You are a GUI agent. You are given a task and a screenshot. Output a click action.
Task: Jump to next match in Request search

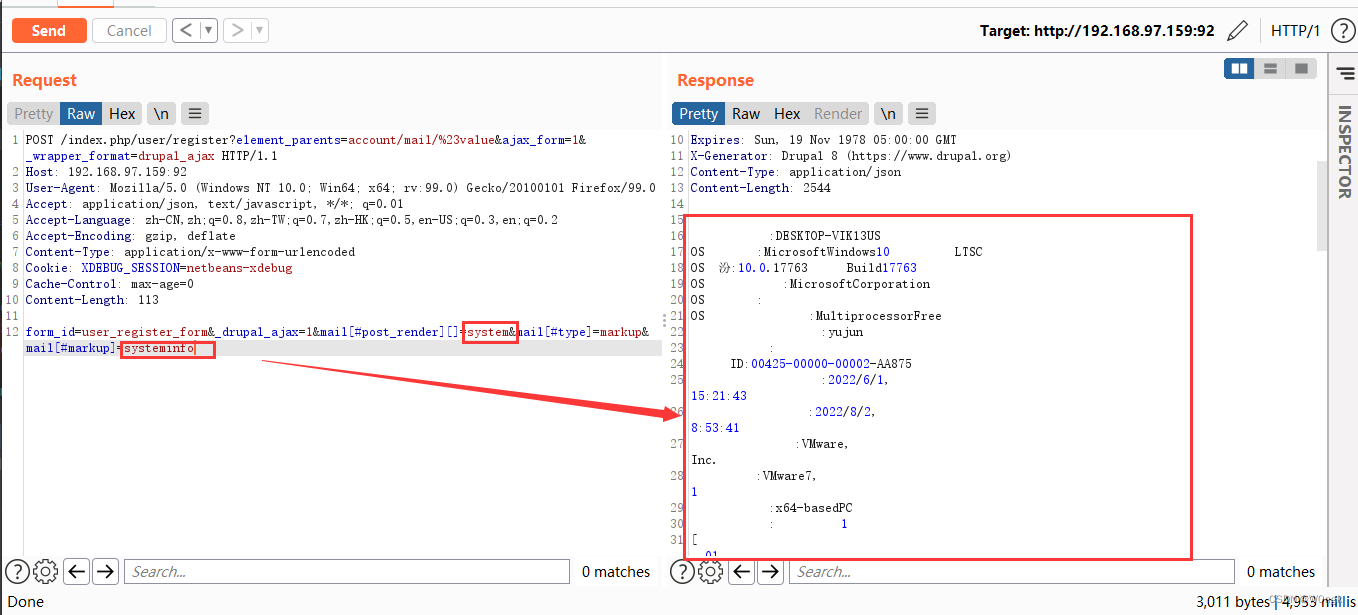105,571
